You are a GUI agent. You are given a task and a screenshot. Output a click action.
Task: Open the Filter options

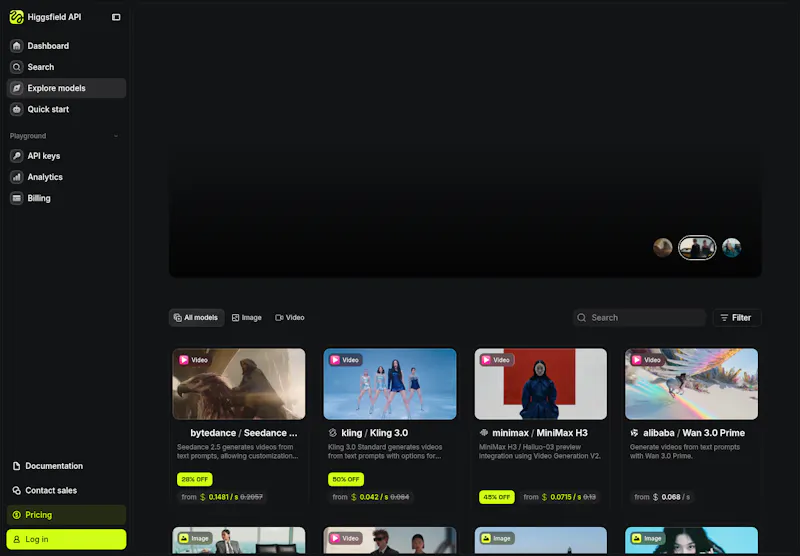click(x=737, y=318)
